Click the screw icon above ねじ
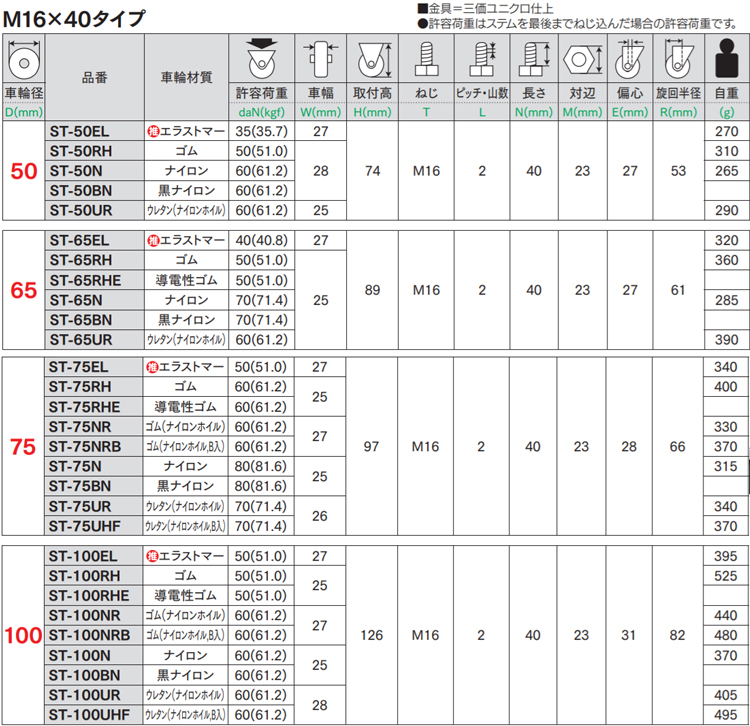Viewport: 750px width, 726px height. tap(426, 60)
